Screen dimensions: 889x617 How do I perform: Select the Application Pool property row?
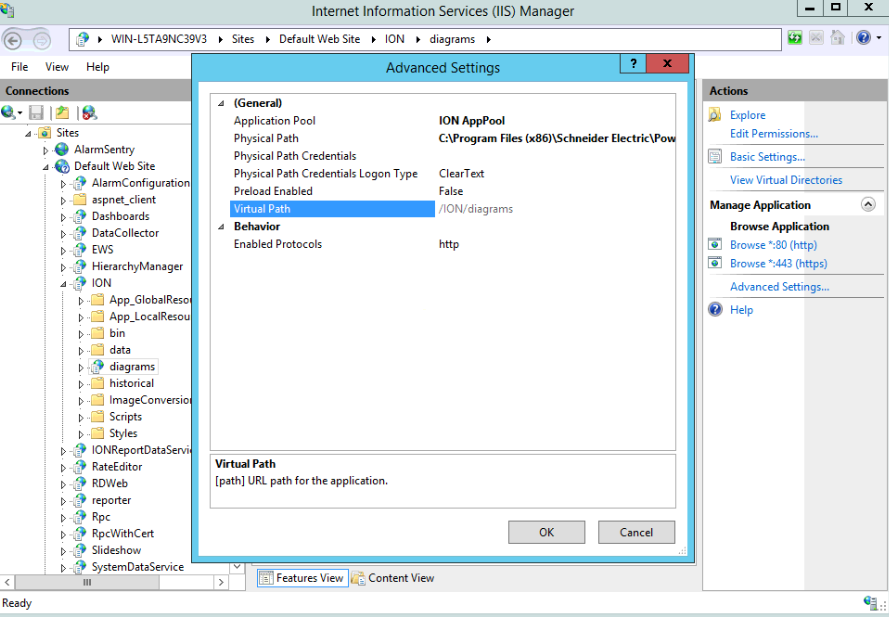443,121
